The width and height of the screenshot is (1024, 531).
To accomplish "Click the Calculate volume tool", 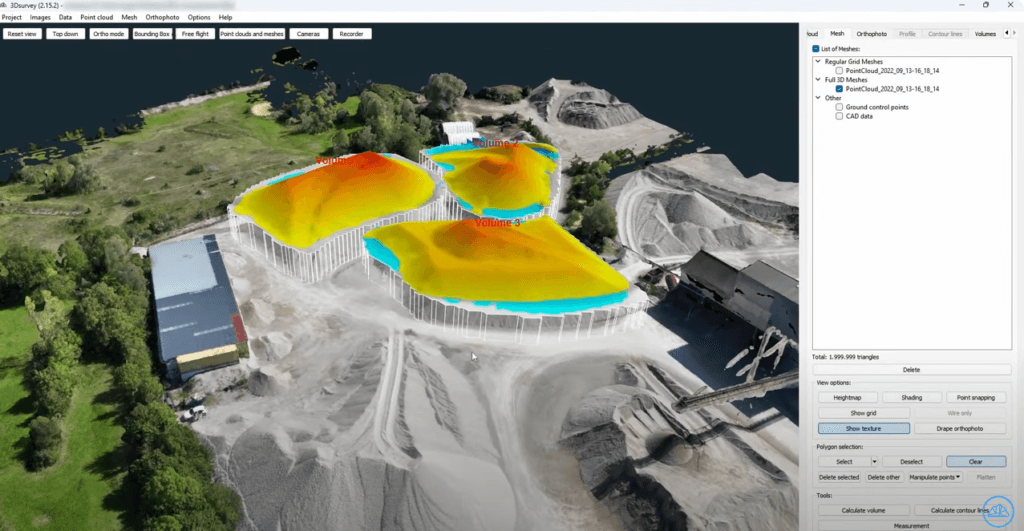I will coord(863,511).
